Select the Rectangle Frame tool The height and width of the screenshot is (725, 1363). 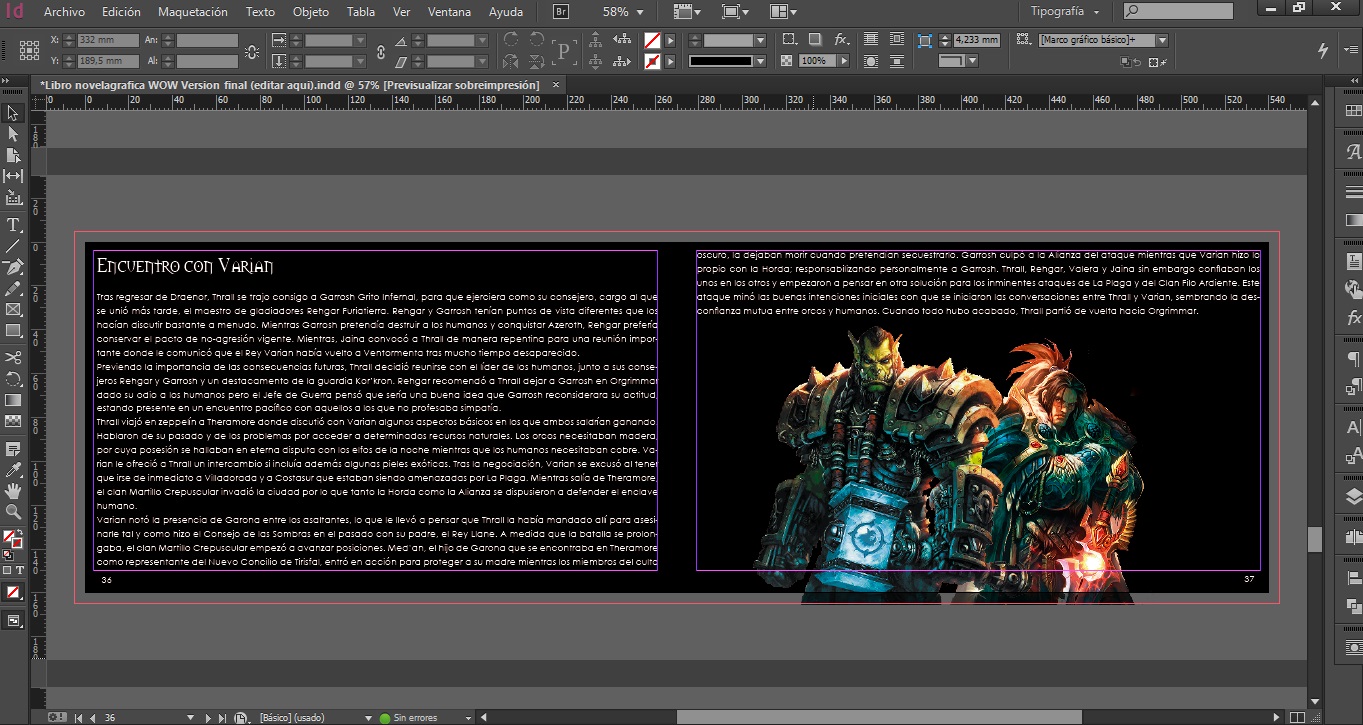(13, 309)
